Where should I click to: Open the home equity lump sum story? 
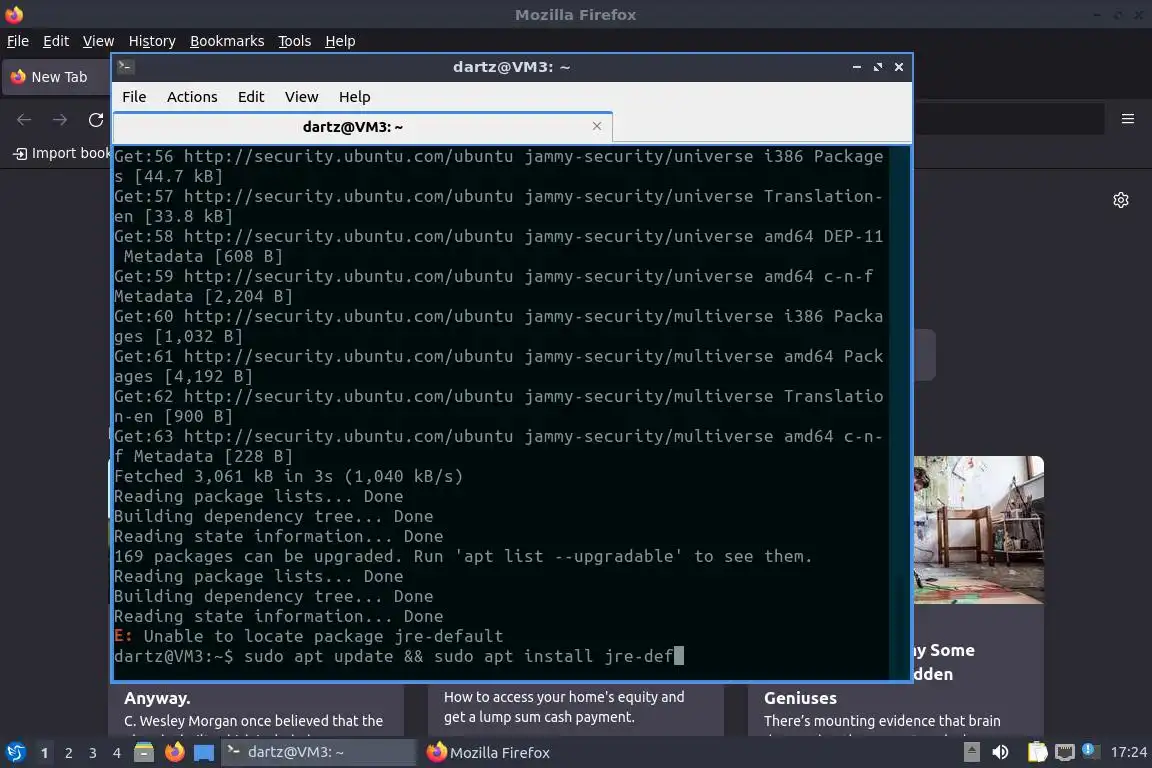click(x=564, y=707)
